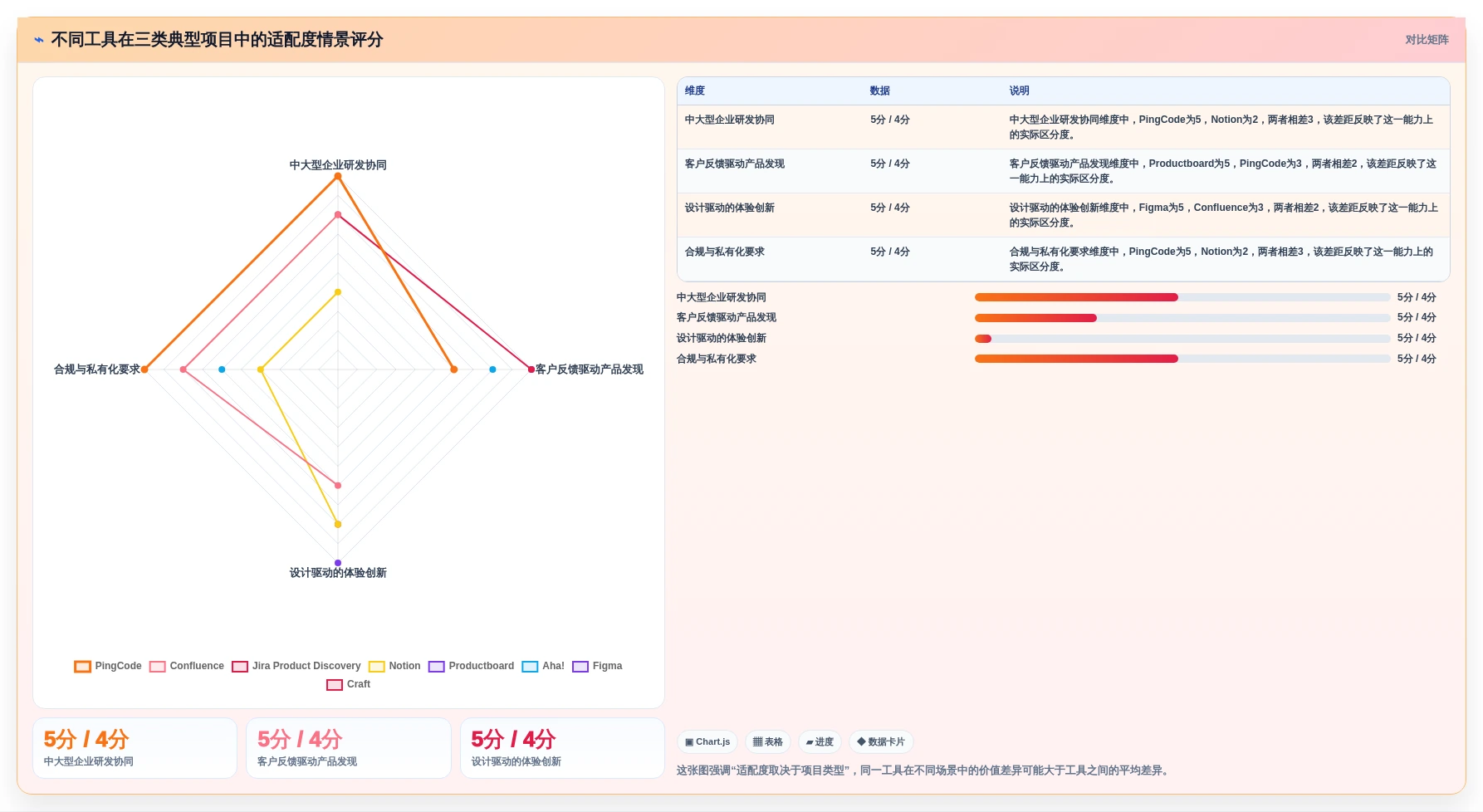
Task: Click the chart title 不同工具在三类典型项目中的适配度情景评分
Action: (217, 40)
